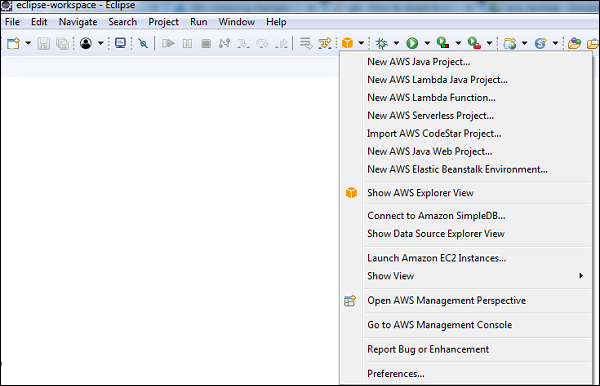This screenshot has width=600, height=386.
Task: Expand the External Tools dropdown arrow
Action: [x=489, y=43]
